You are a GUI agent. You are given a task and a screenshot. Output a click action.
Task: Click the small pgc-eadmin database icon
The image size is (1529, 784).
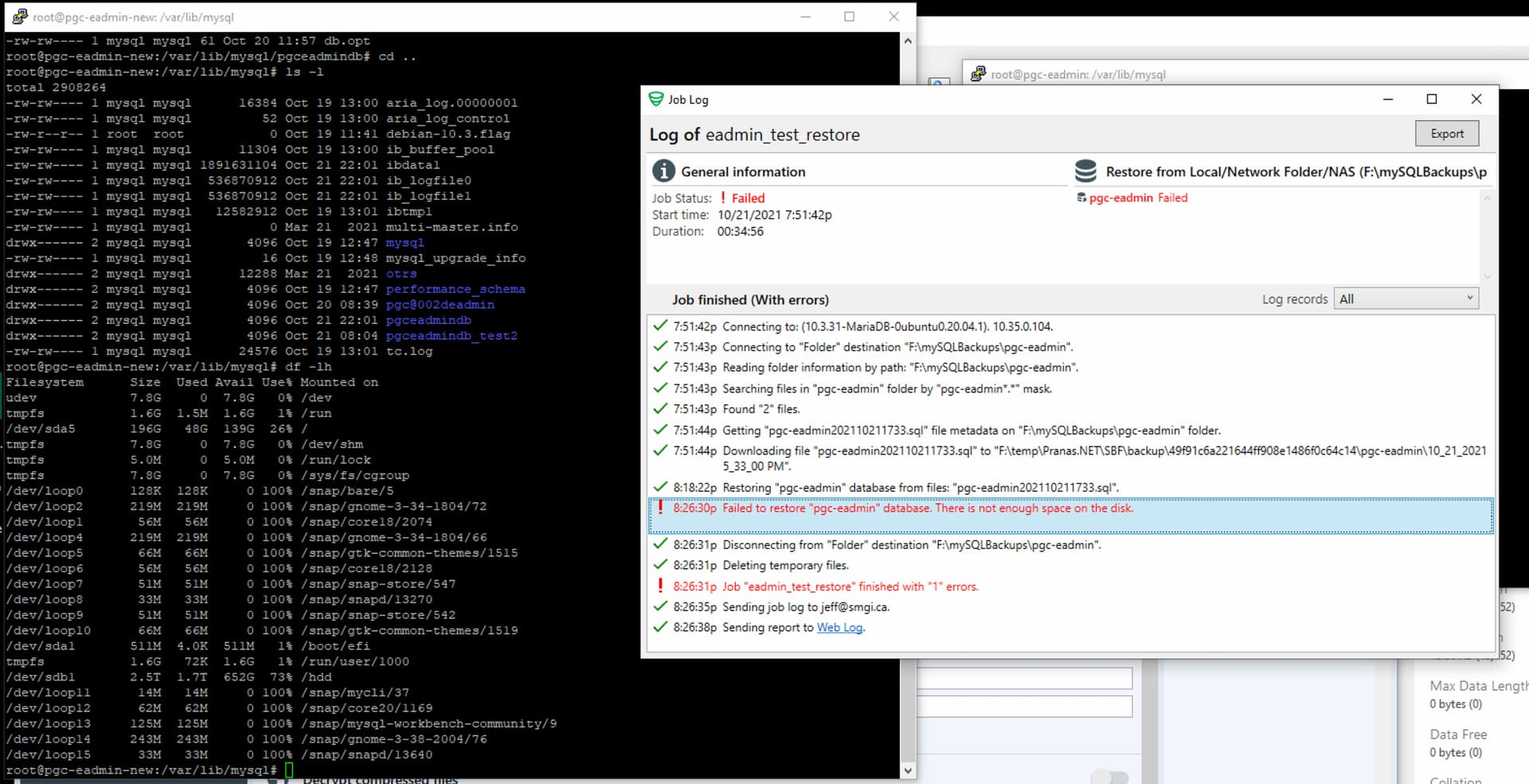tap(1081, 197)
